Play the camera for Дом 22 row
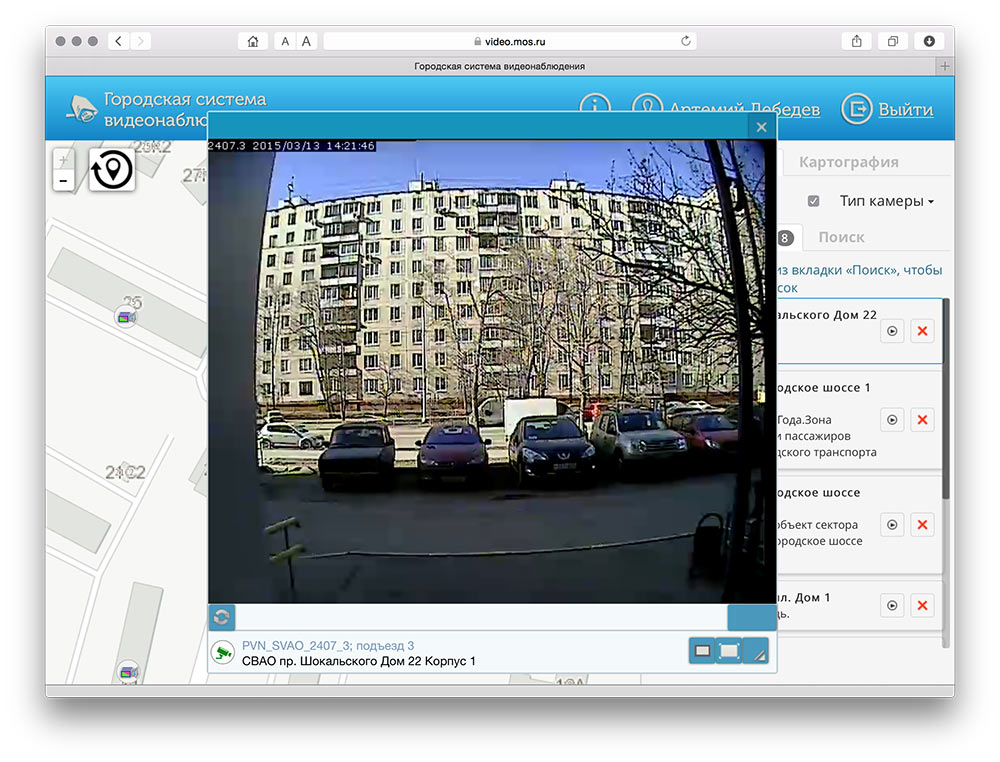The width and height of the screenshot is (1000, 762). point(892,331)
